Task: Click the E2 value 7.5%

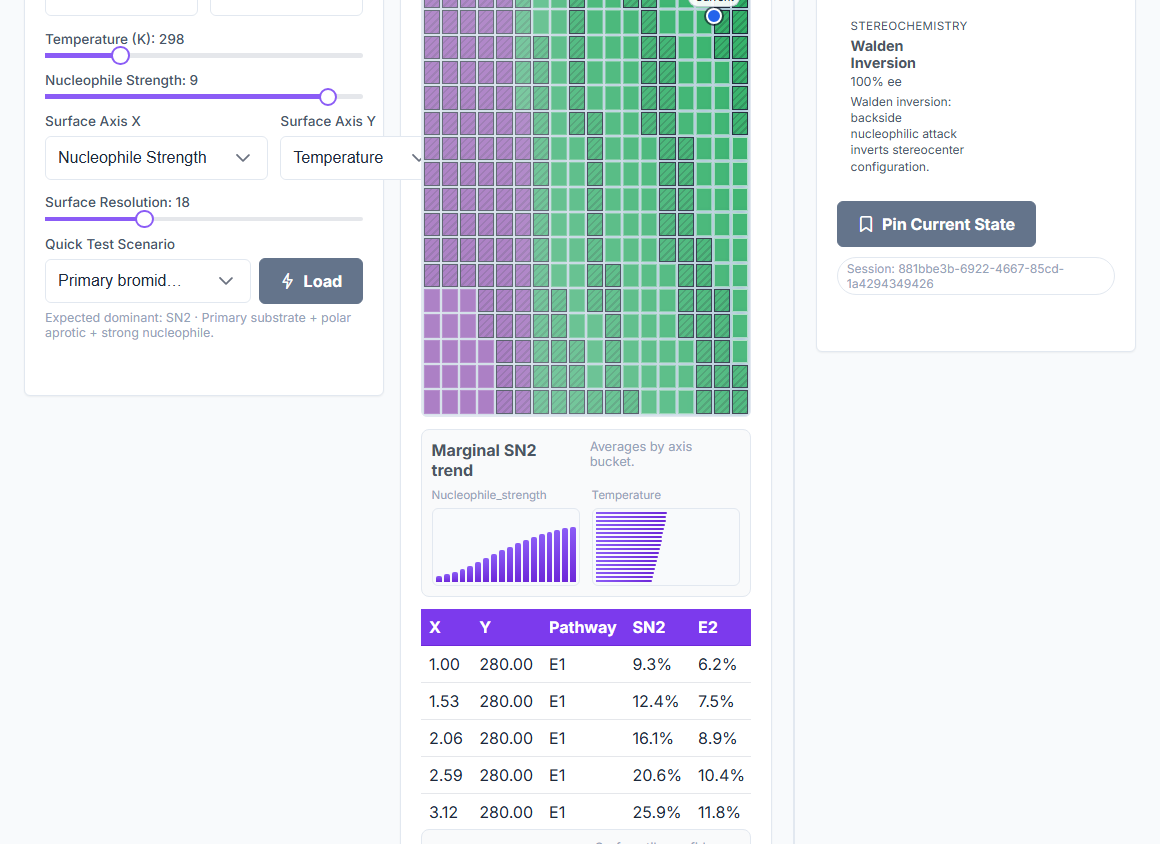Action: (x=716, y=701)
